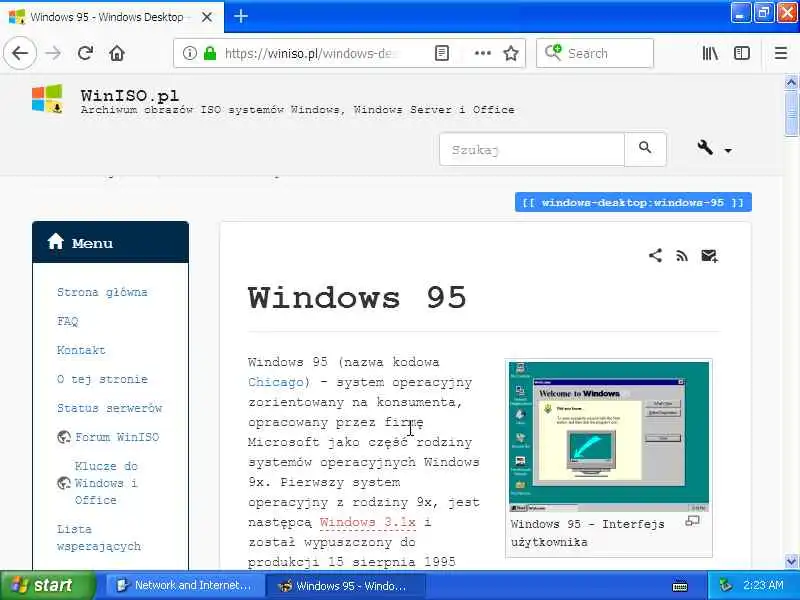Click the windows-desktop:windows-95 page ID badge
800x600 pixels.
pyautogui.click(x=633, y=202)
